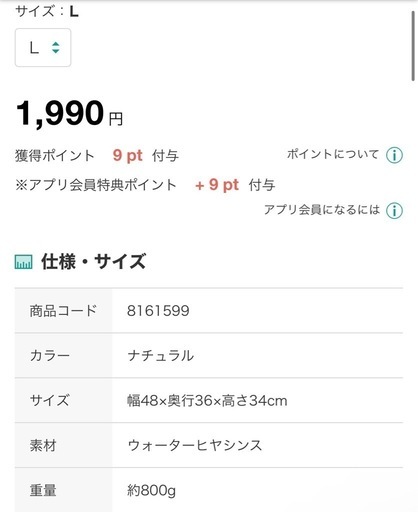
Task: Click the ナチュラル color value
Action: (x=160, y=355)
